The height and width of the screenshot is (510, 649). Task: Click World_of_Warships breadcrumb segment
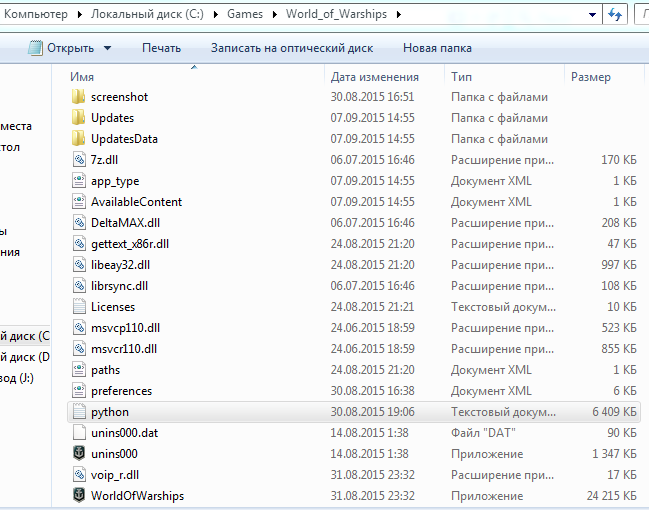tap(337, 14)
